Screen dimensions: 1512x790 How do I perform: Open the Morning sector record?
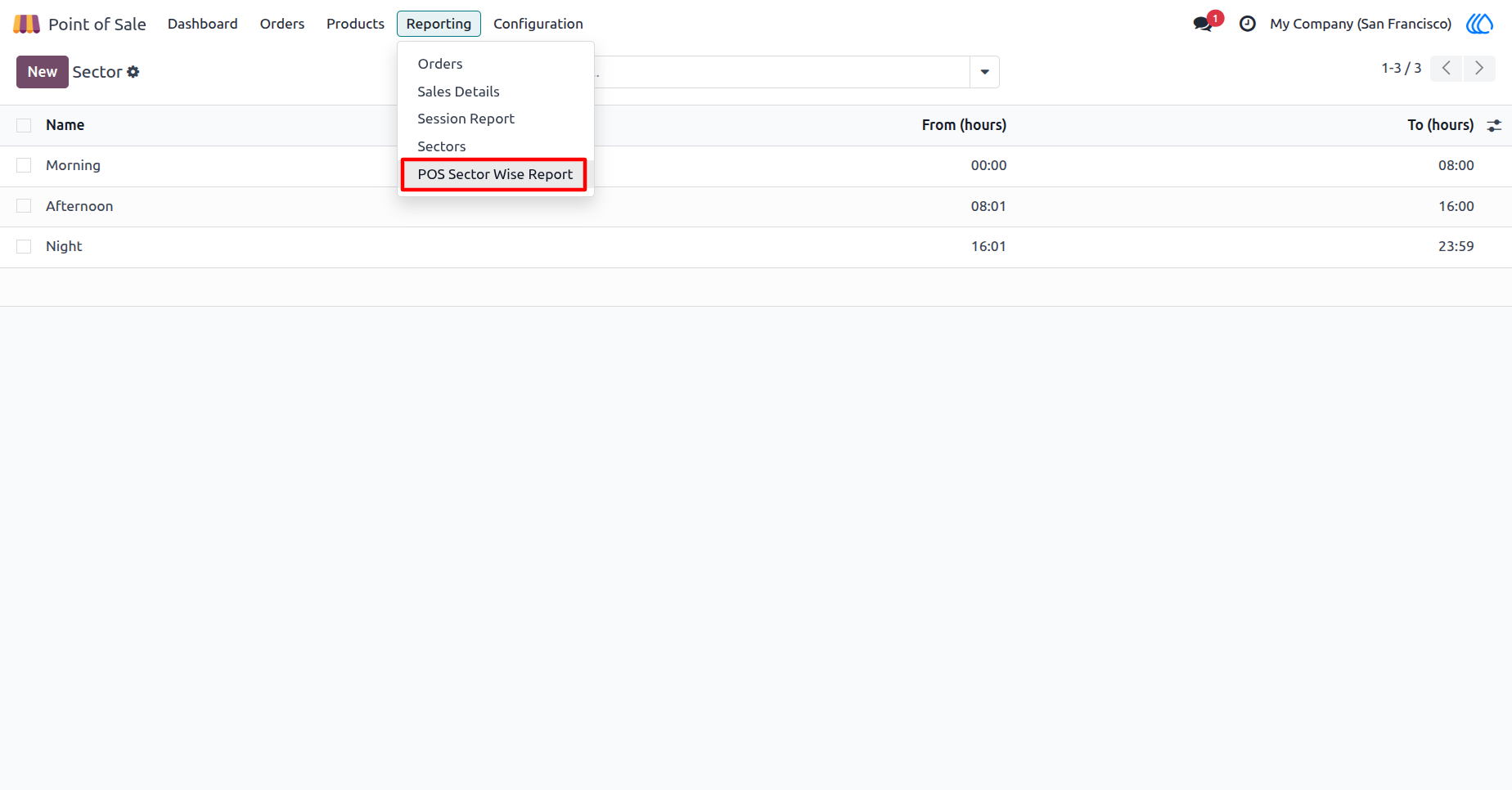pos(74,165)
